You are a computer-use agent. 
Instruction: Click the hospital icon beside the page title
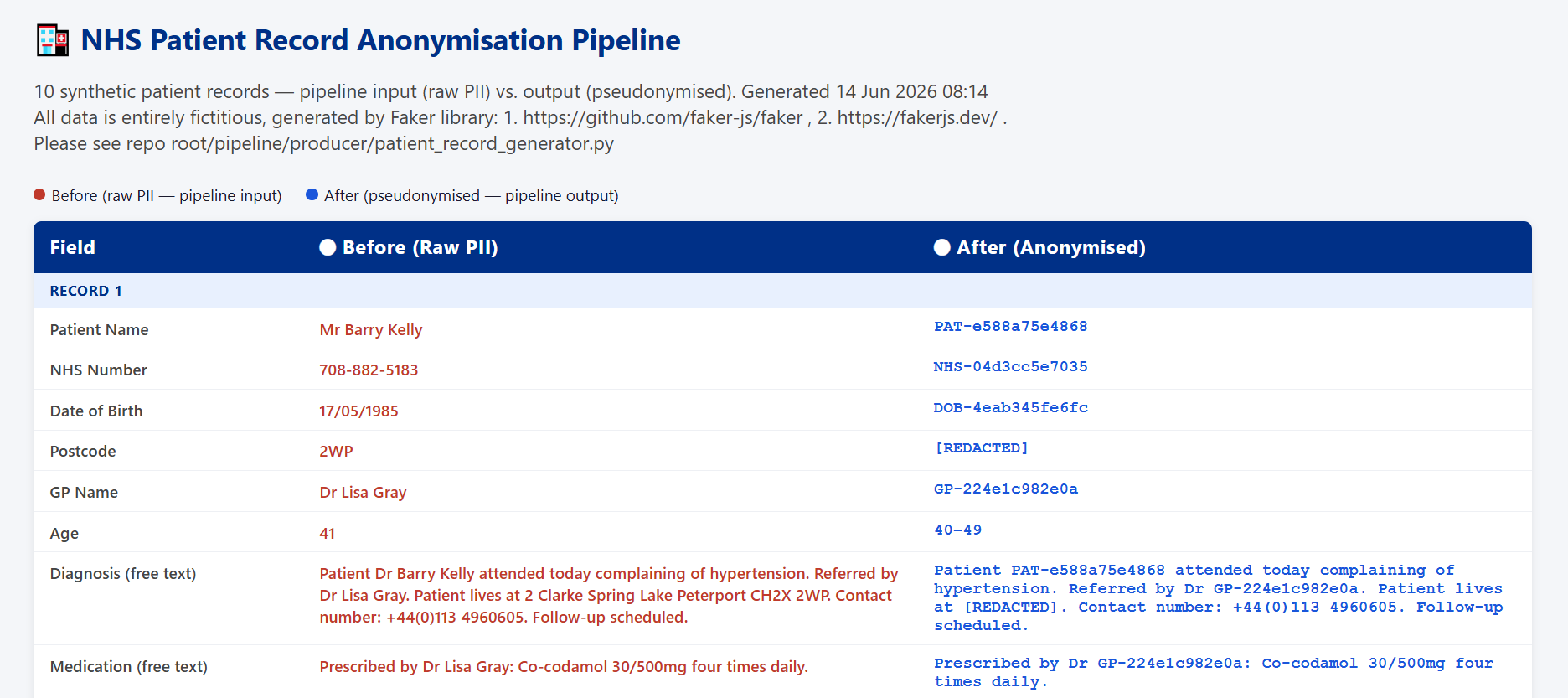pyautogui.click(x=53, y=40)
